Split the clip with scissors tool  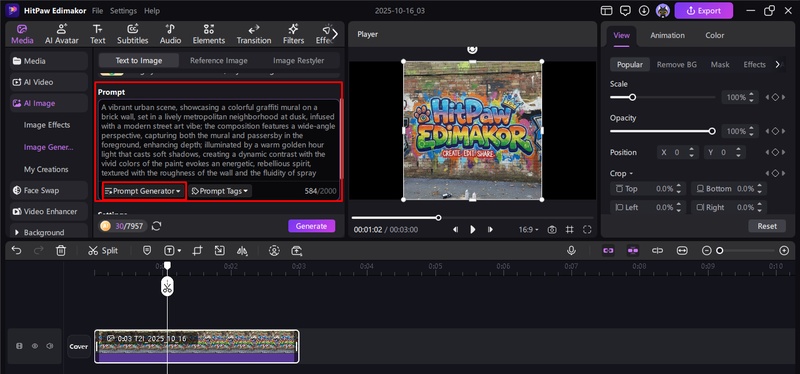[x=103, y=251]
